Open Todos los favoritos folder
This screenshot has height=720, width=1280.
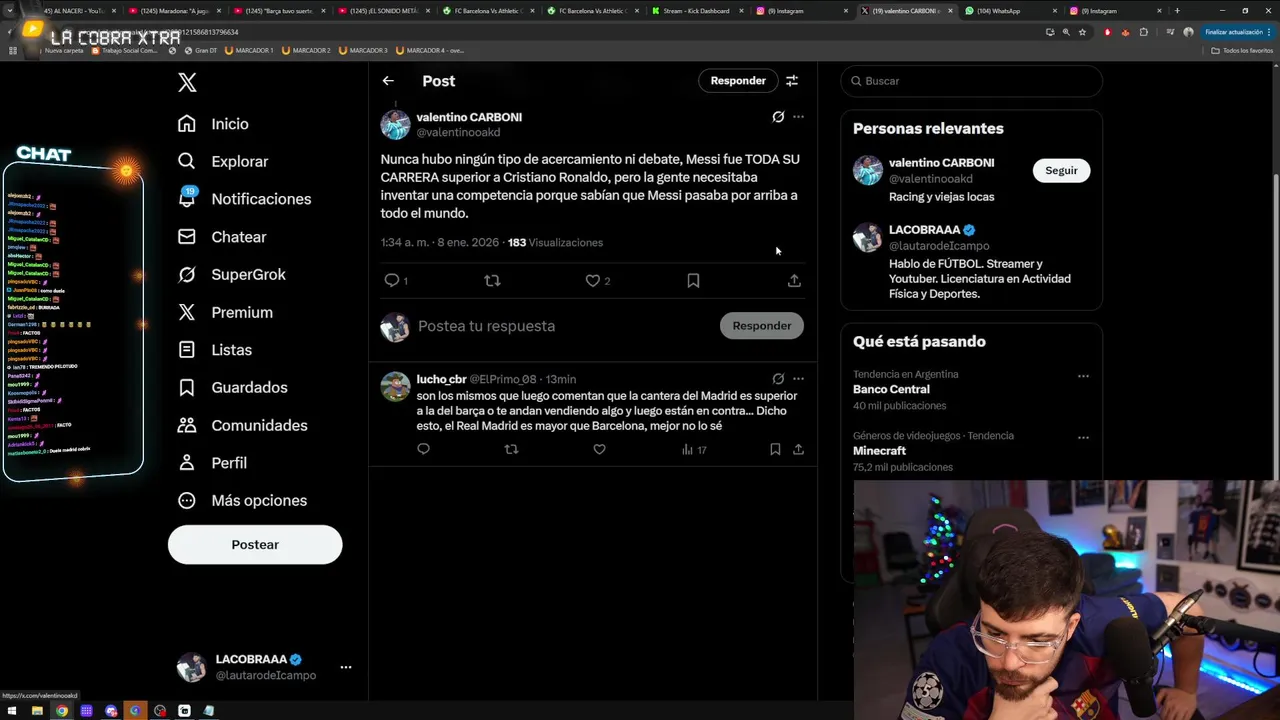tap(1242, 50)
